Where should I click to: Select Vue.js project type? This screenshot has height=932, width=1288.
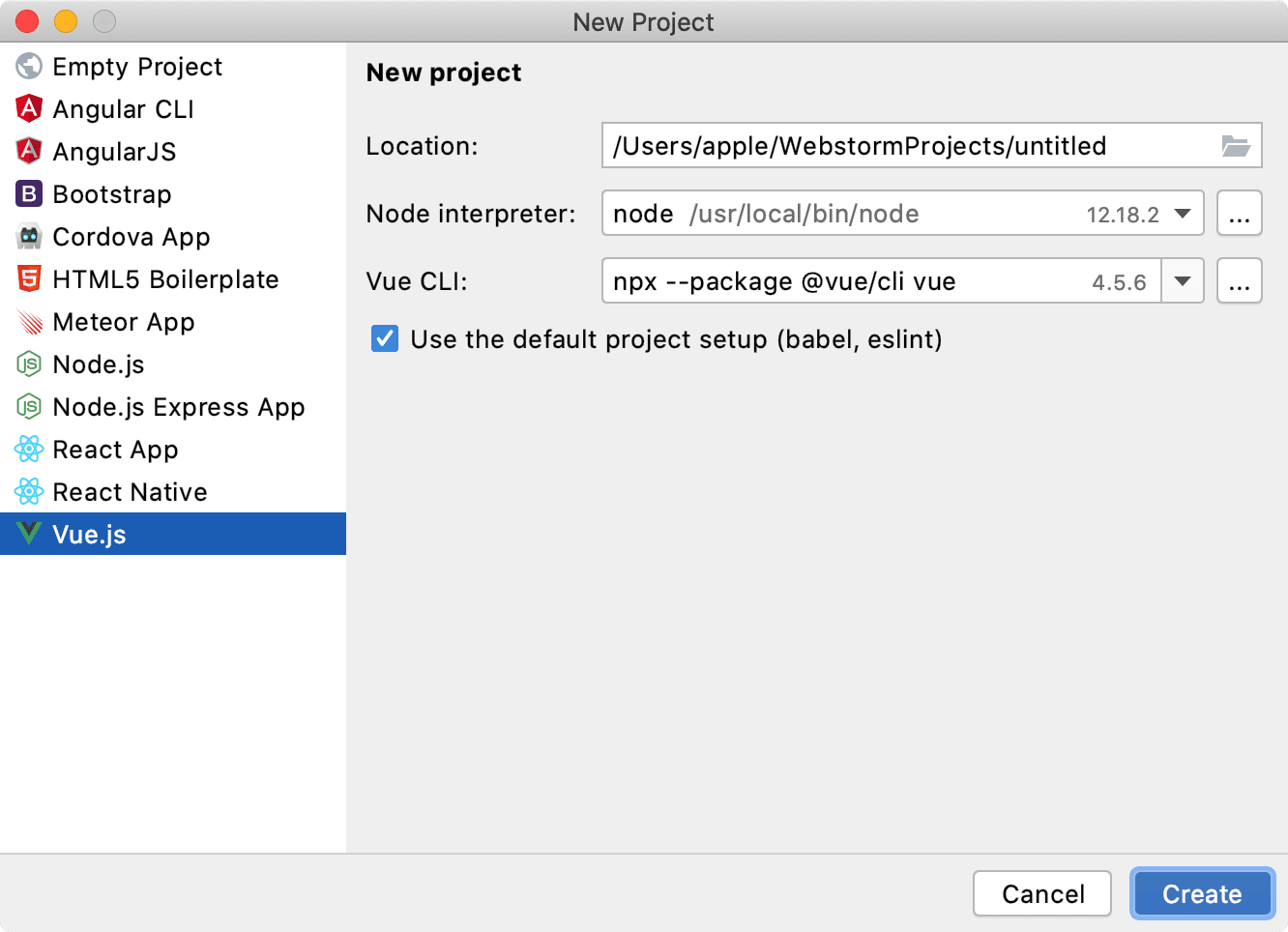click(x=173, y=534)
